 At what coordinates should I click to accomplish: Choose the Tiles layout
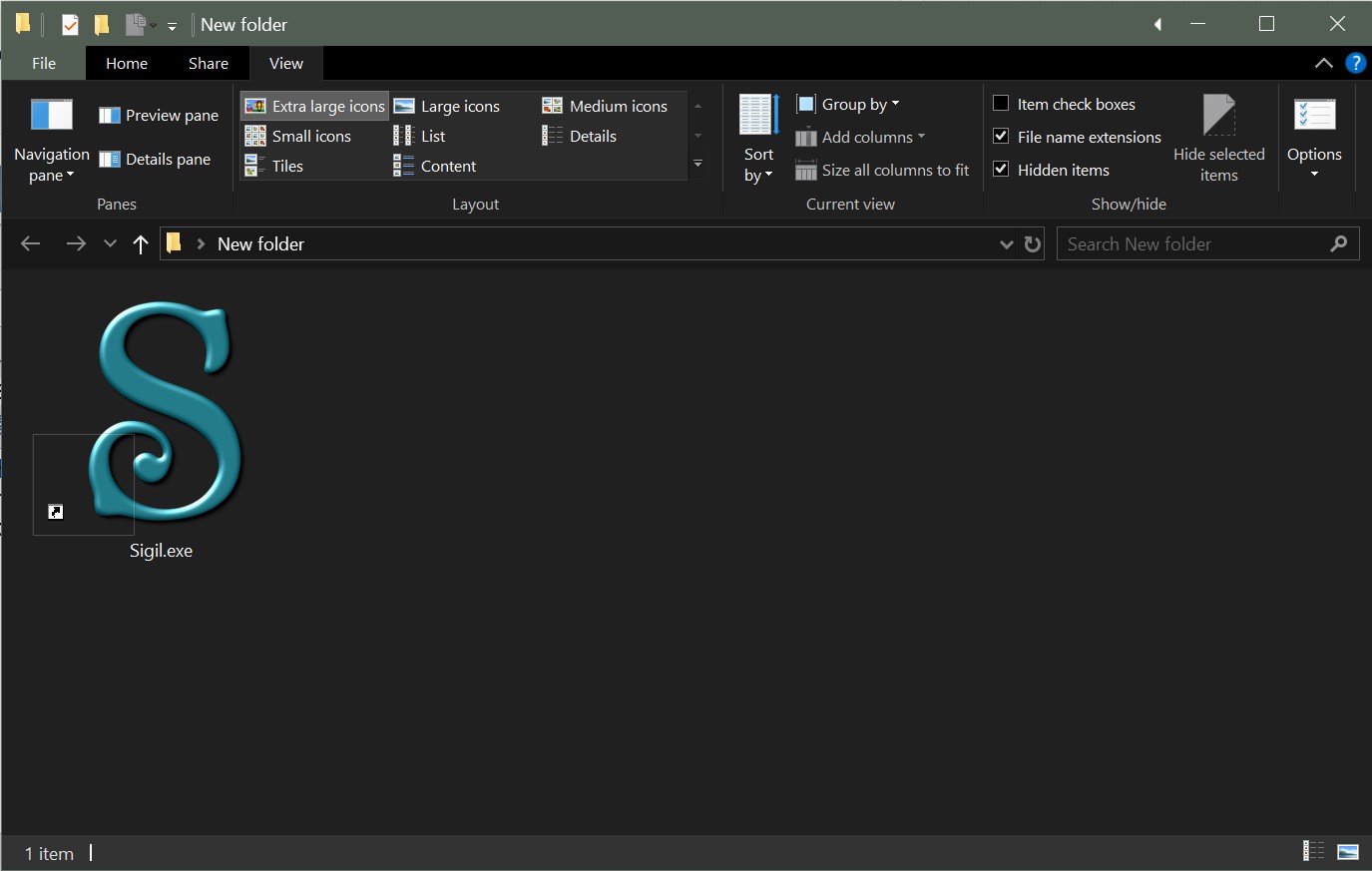[274, 166]
